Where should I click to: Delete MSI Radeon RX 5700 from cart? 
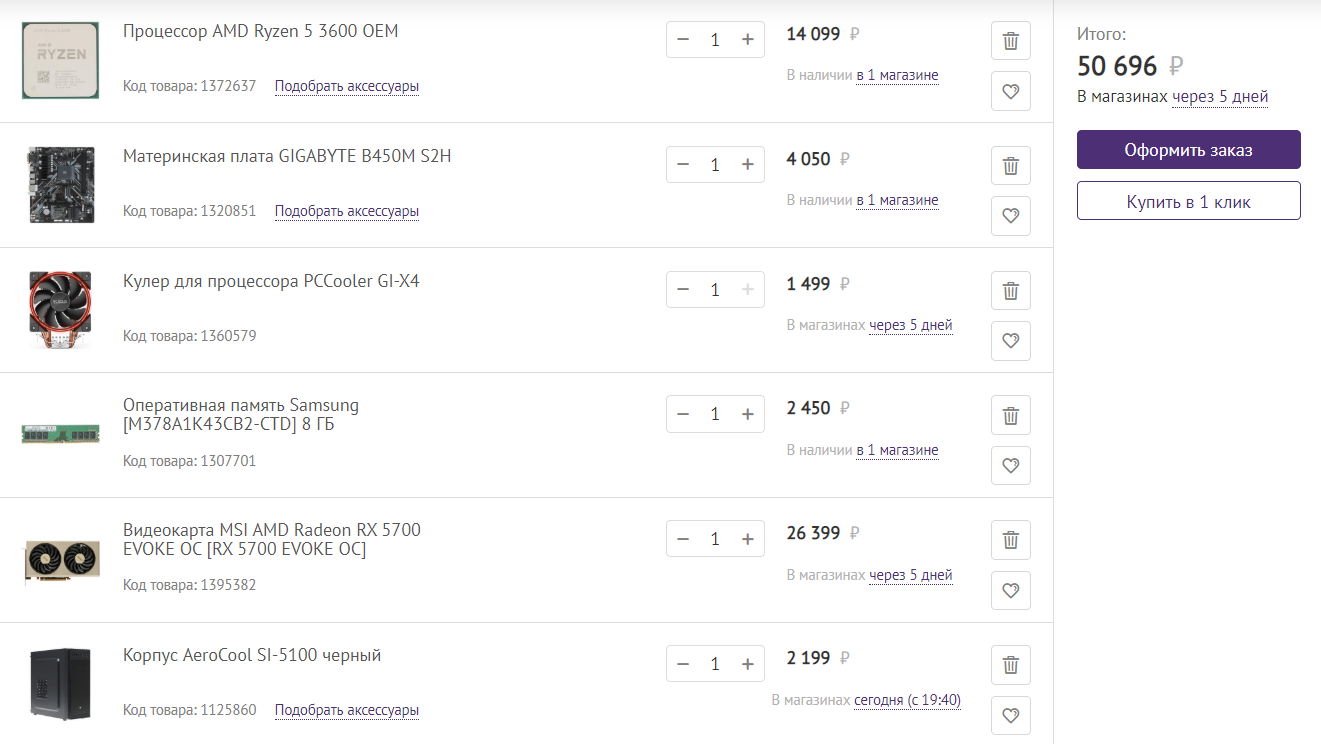click(1010, 541)
